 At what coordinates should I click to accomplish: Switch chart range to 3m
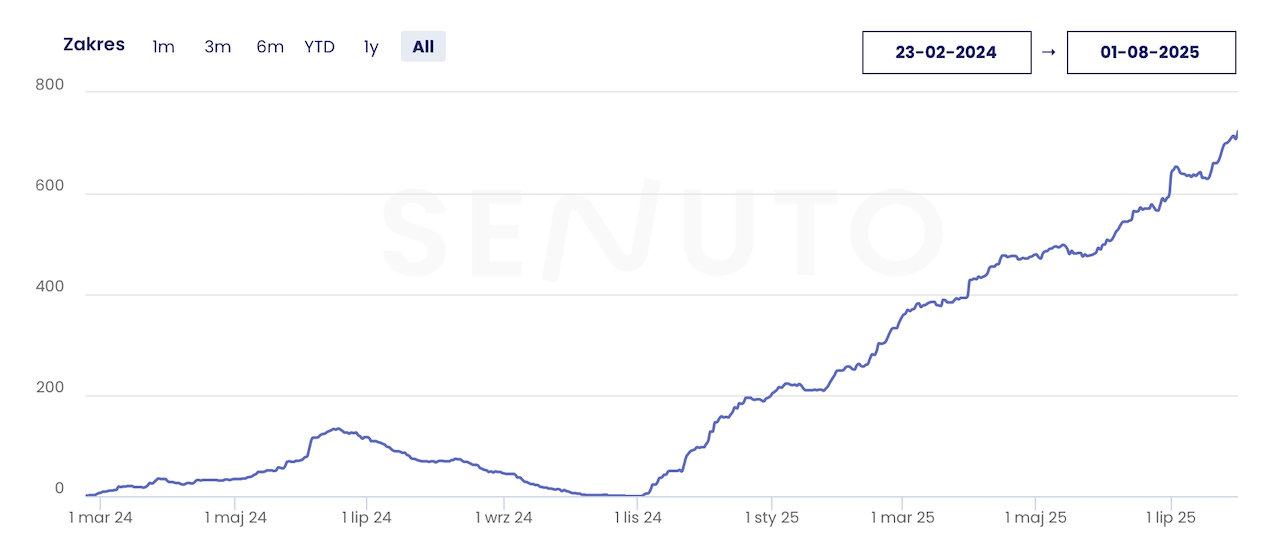(x=217, y=47)
